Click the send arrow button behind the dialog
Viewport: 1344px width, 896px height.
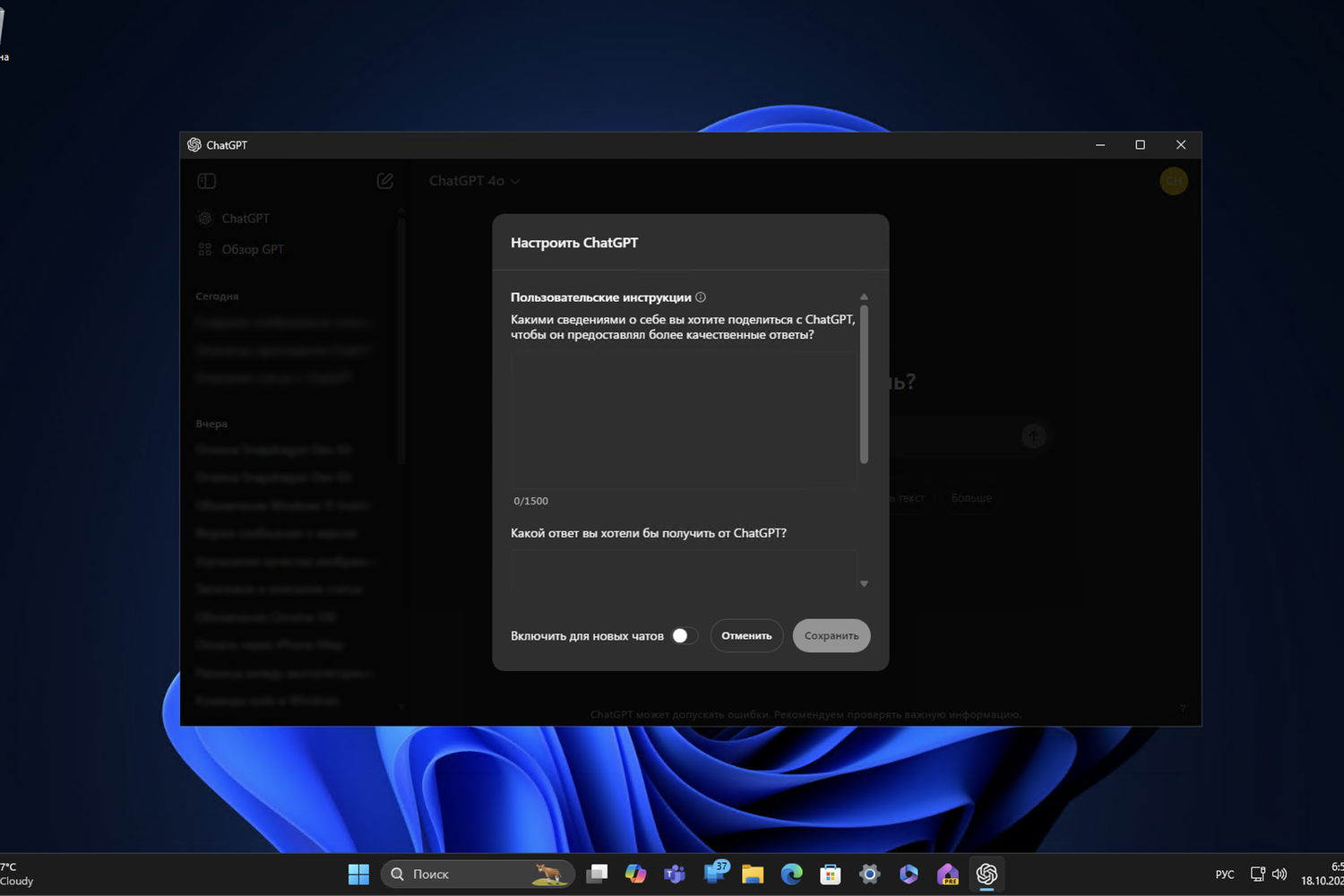point(1034,436)
